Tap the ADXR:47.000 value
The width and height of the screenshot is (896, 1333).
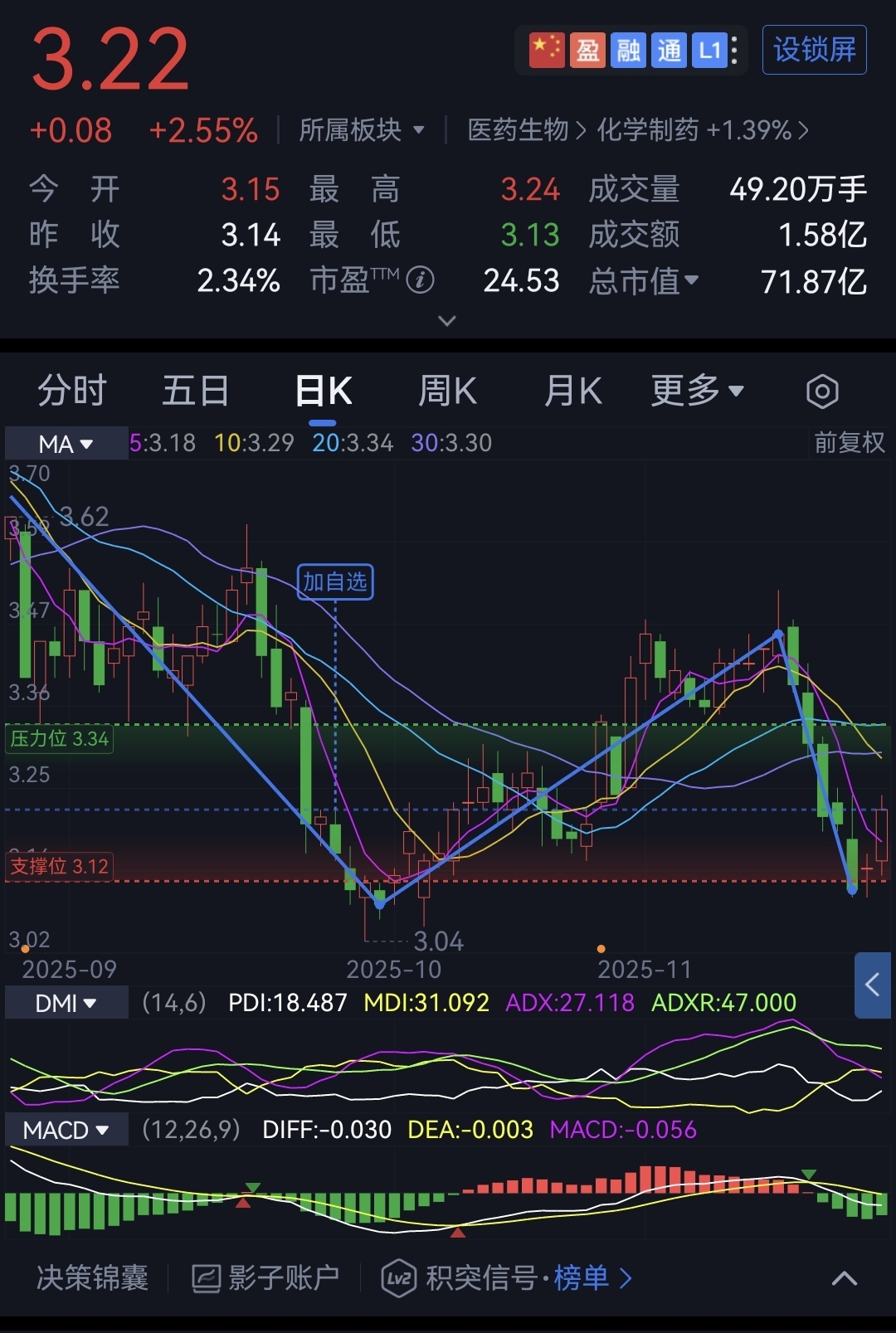723,1003
